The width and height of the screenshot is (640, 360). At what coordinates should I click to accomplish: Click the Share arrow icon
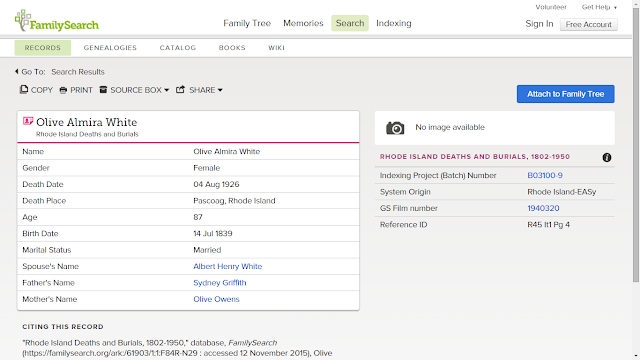coord(180,89)
